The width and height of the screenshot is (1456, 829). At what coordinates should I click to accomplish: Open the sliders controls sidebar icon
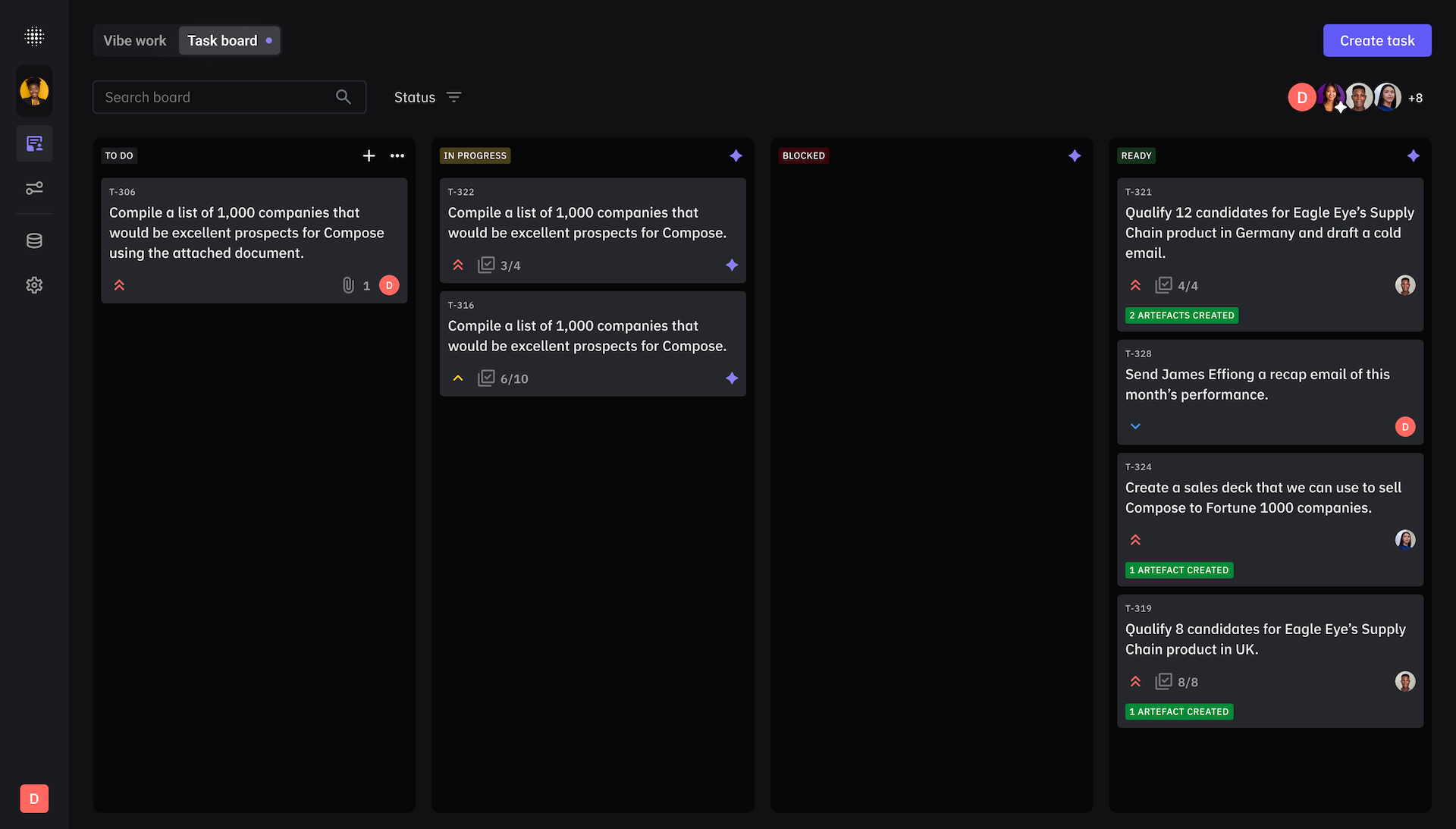[x=34, y=188]
